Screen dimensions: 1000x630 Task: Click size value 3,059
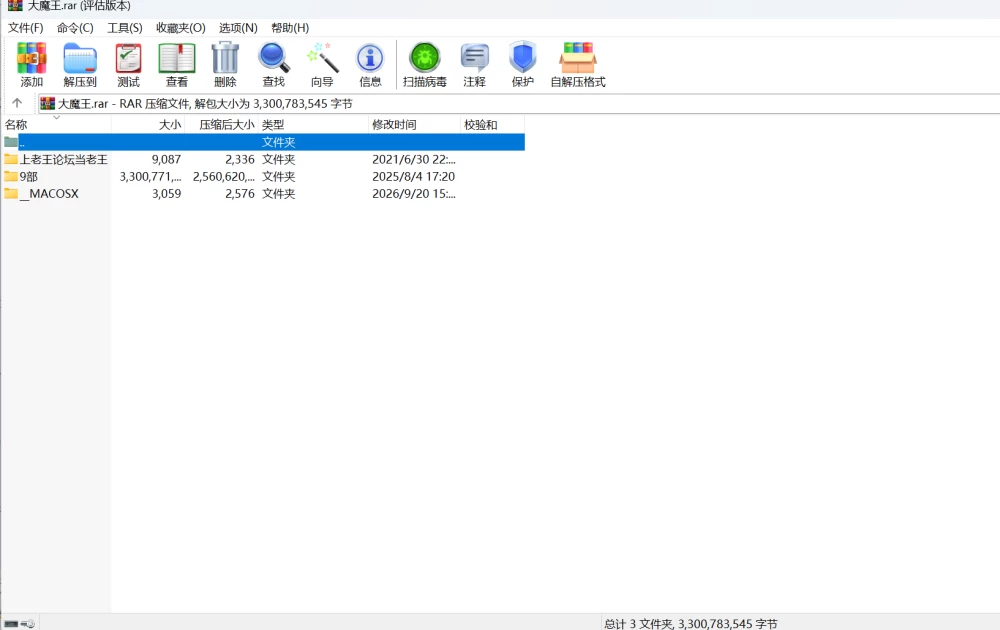166,194
